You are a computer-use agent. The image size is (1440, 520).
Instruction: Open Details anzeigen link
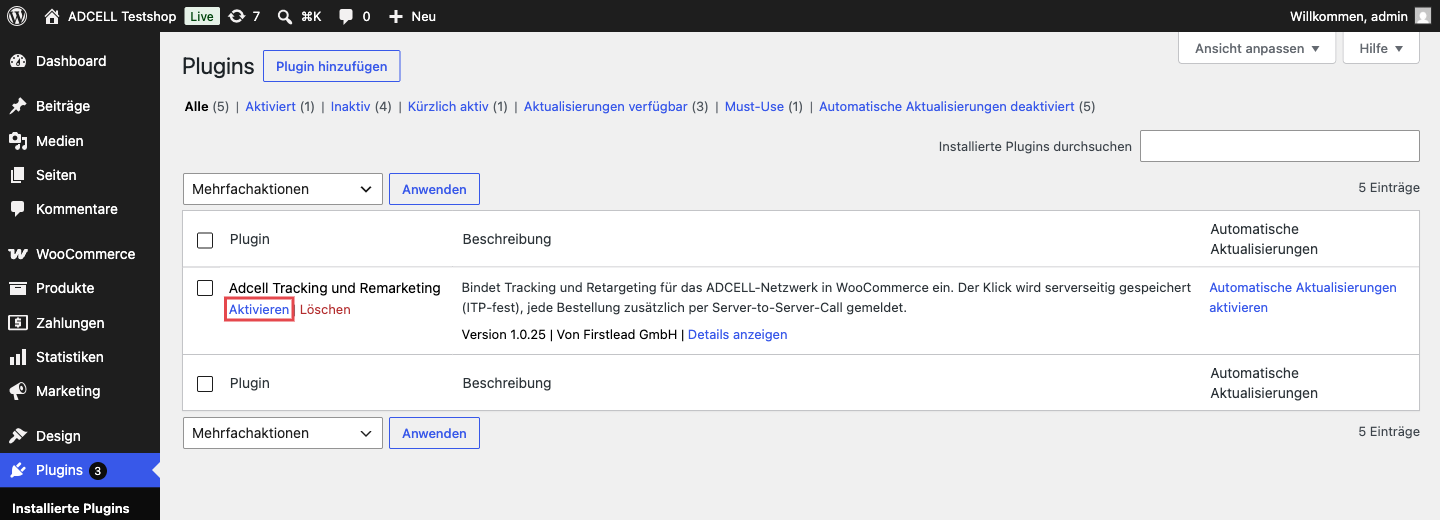click(x=738, y=335)
